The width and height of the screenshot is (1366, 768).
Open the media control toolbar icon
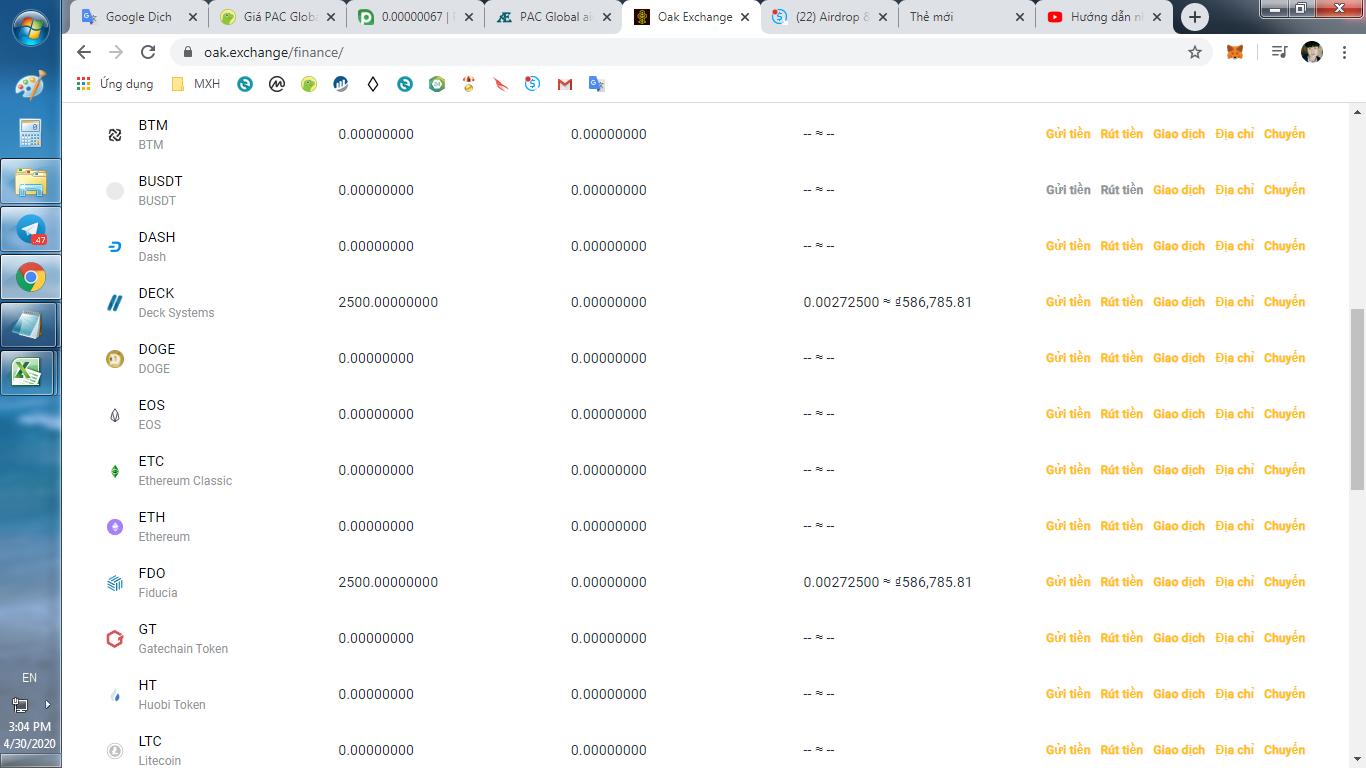tap(1279, 52)
